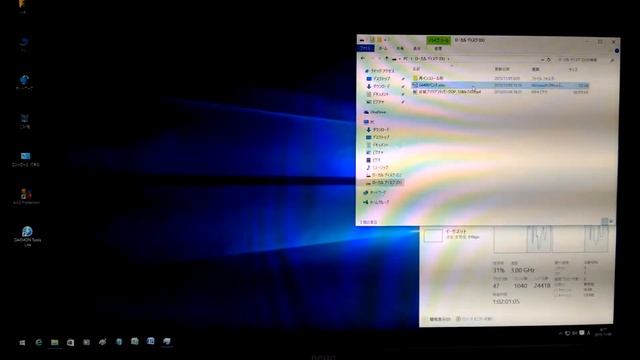Select the highlighted Office file row
640x360 pixels.
(500, 85)
